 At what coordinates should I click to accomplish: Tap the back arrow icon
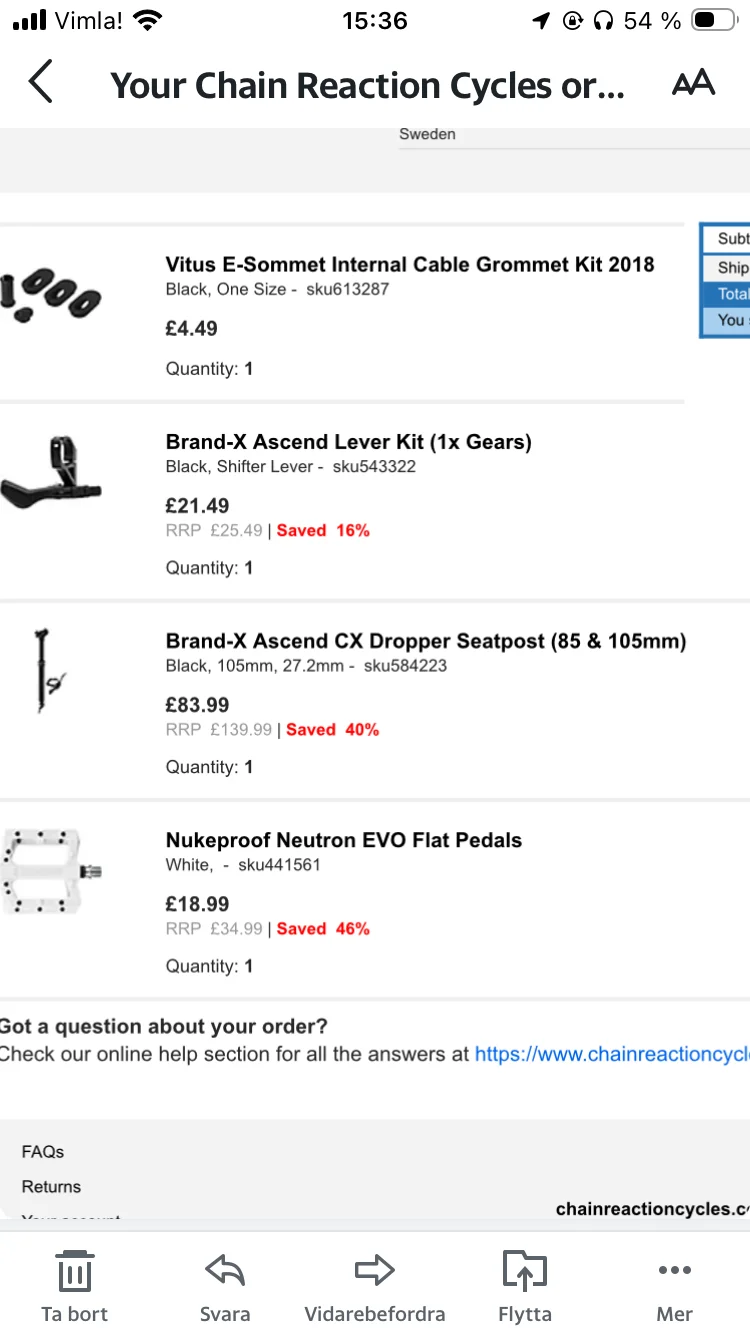[40, 83]
